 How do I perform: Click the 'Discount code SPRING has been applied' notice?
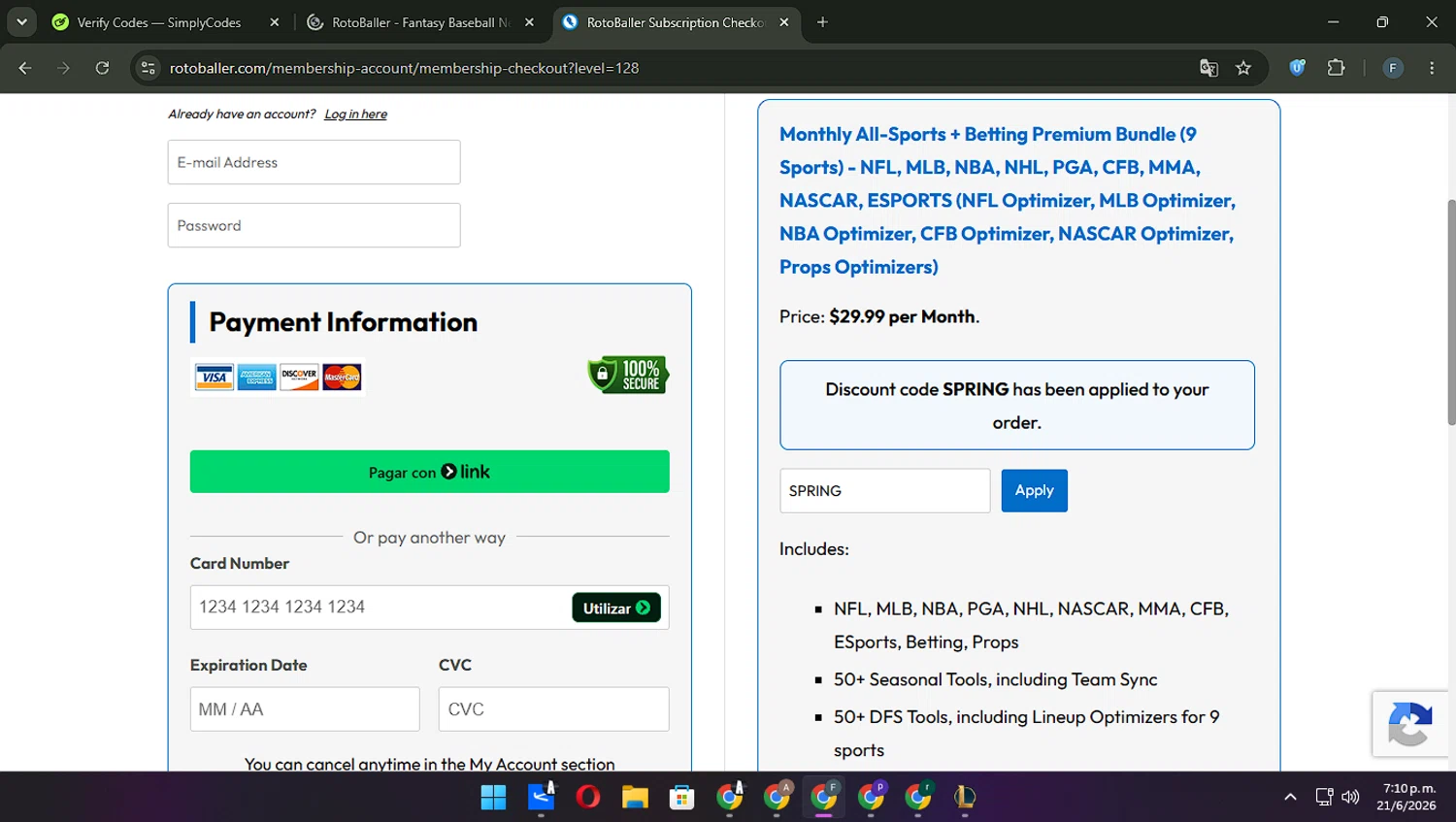coord(1017,406)
